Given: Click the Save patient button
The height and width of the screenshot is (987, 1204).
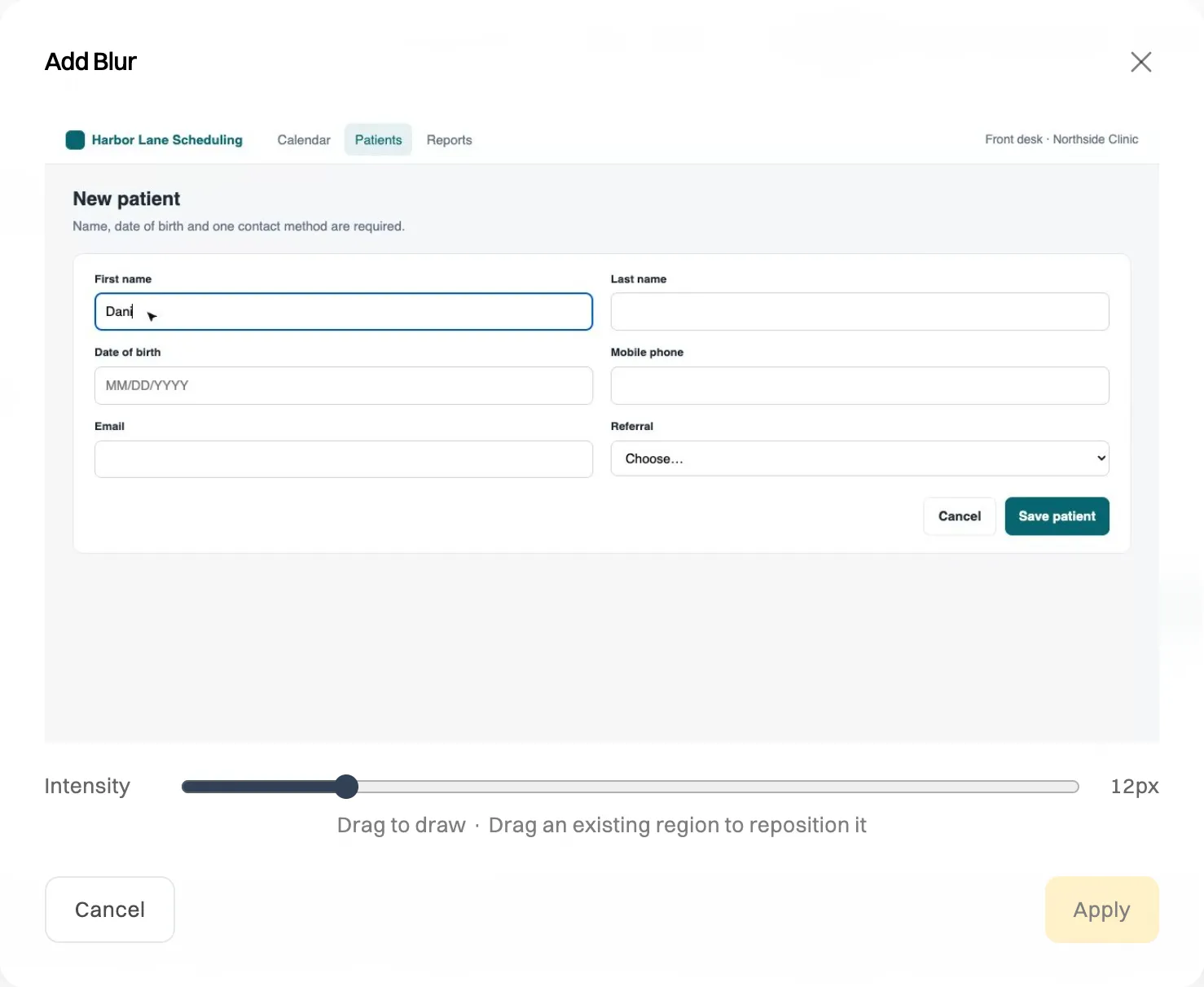Looking at the screenshot, I should click(x=1057, y=516).
